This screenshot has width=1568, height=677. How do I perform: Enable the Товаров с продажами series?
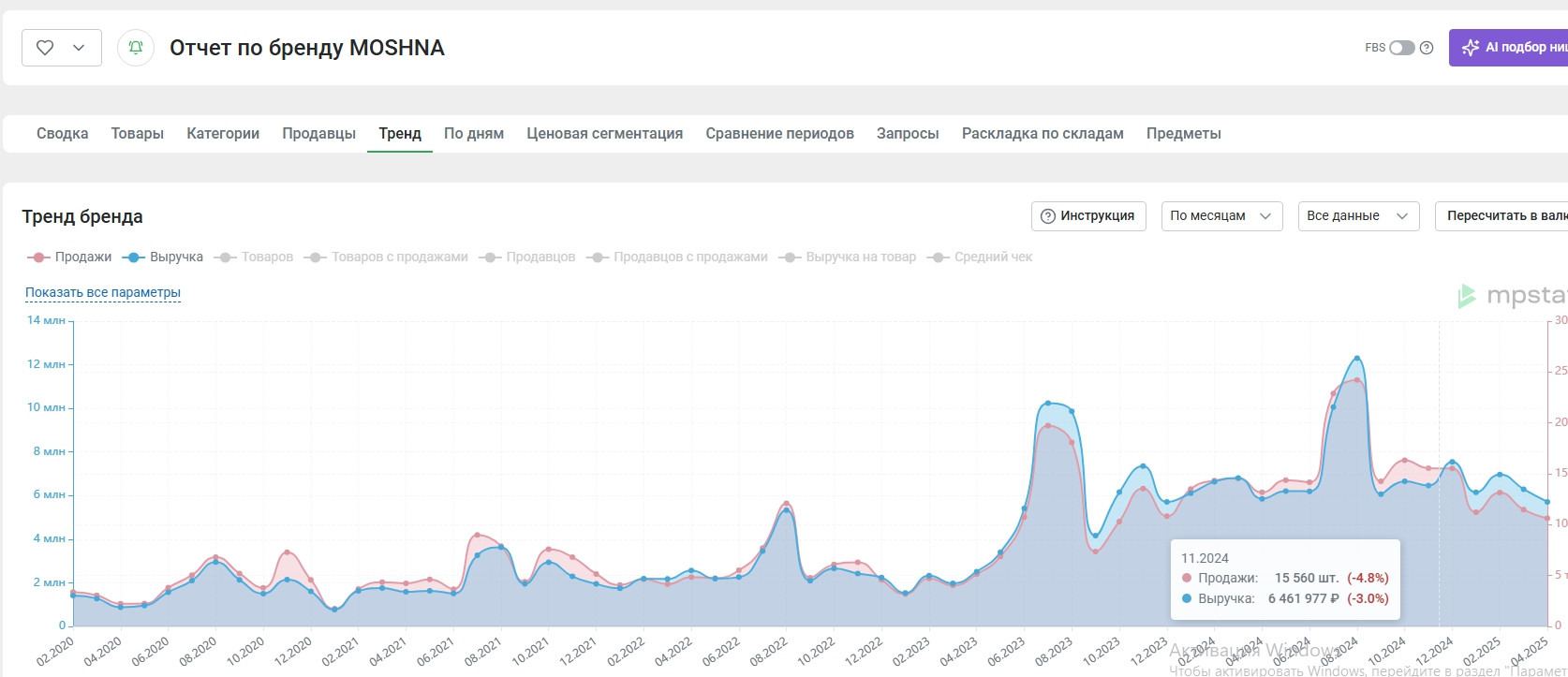[x=386, y=258]
